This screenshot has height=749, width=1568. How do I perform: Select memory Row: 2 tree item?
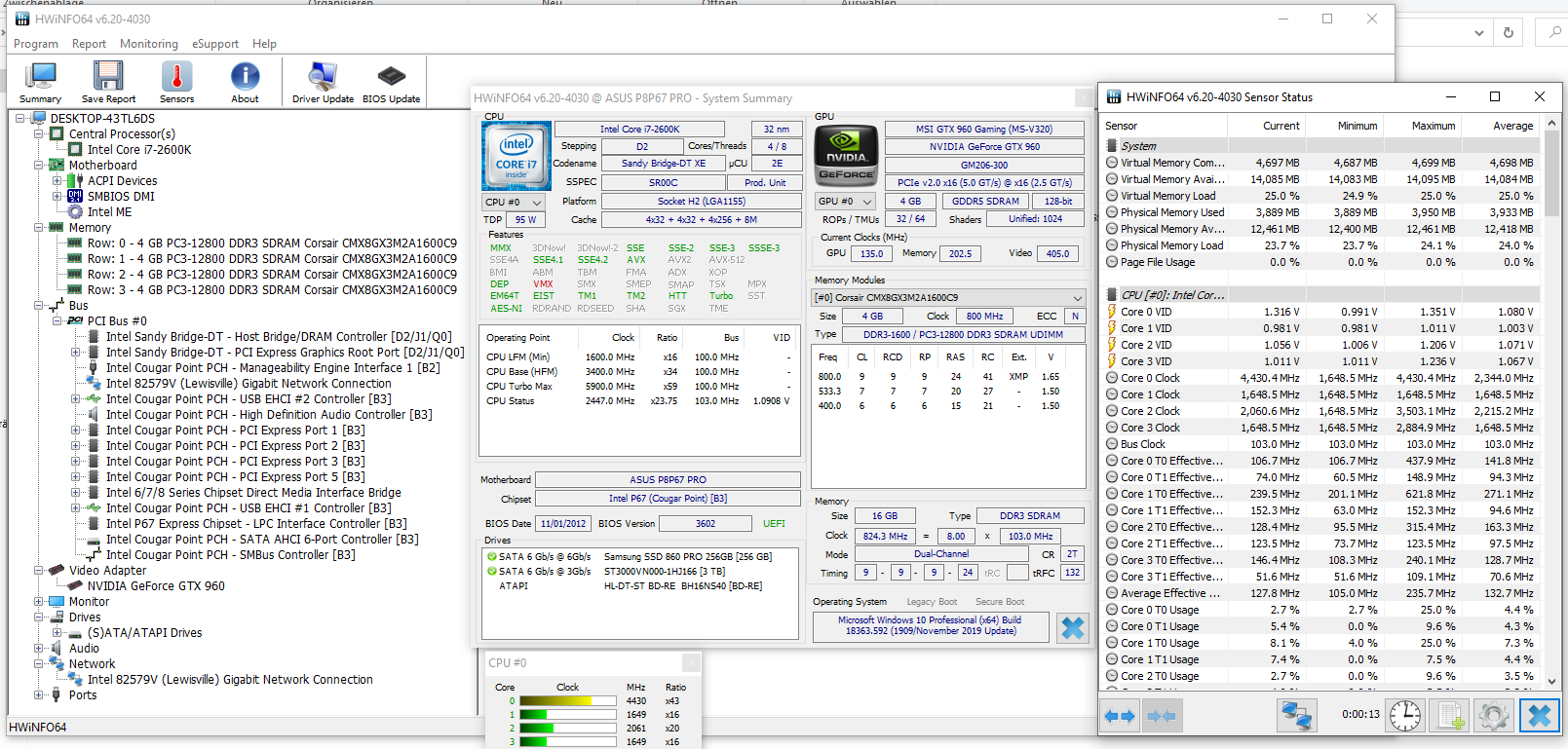pos(272,275)
